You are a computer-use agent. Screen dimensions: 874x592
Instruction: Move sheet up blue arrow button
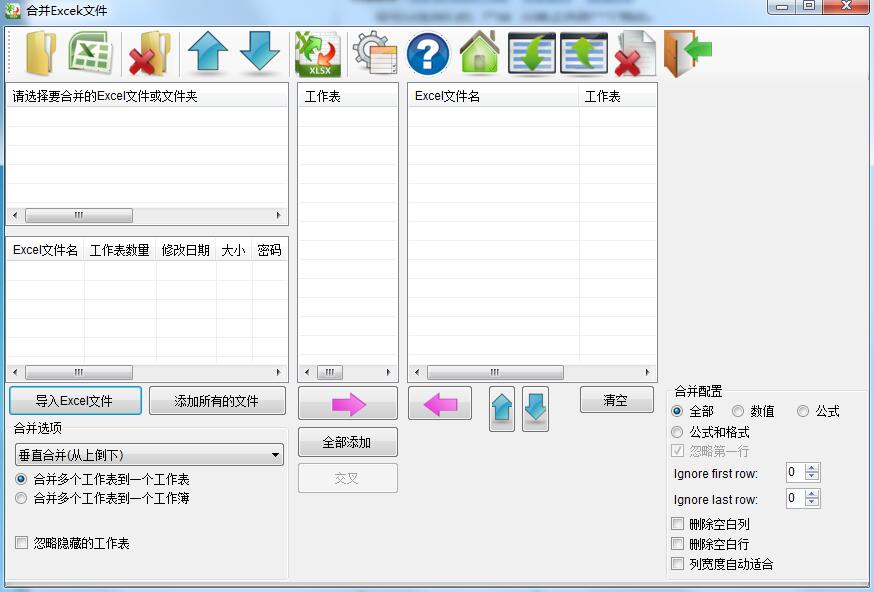[502, 409]
